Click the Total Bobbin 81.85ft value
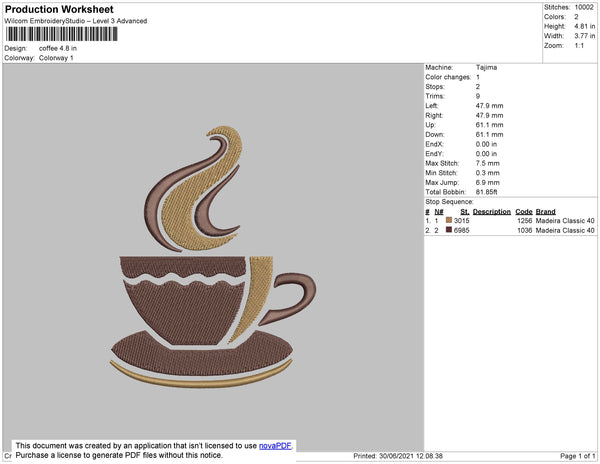Viewport: 600px width, 464px height. tap(486, 192)
